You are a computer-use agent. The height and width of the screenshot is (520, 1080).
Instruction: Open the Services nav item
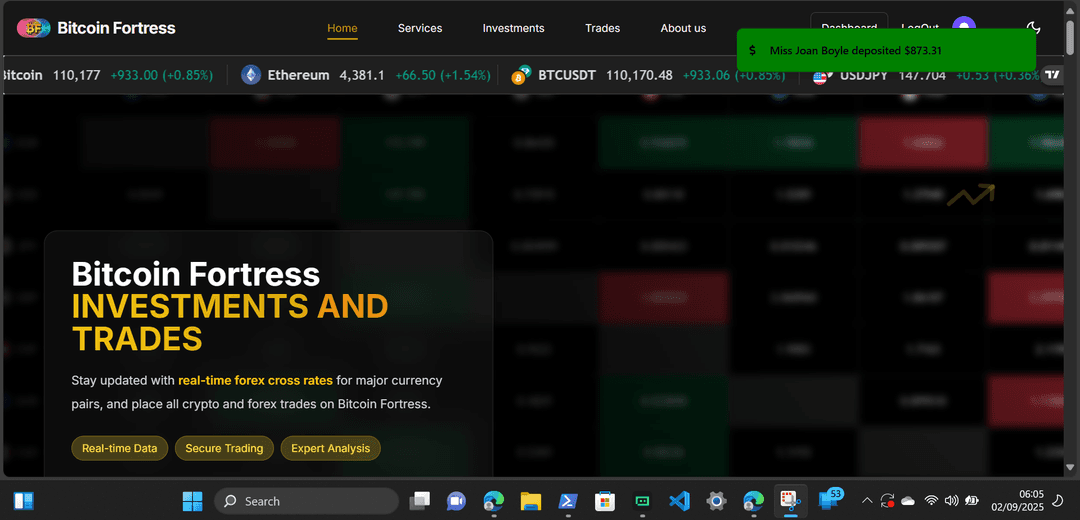(420, 28)
